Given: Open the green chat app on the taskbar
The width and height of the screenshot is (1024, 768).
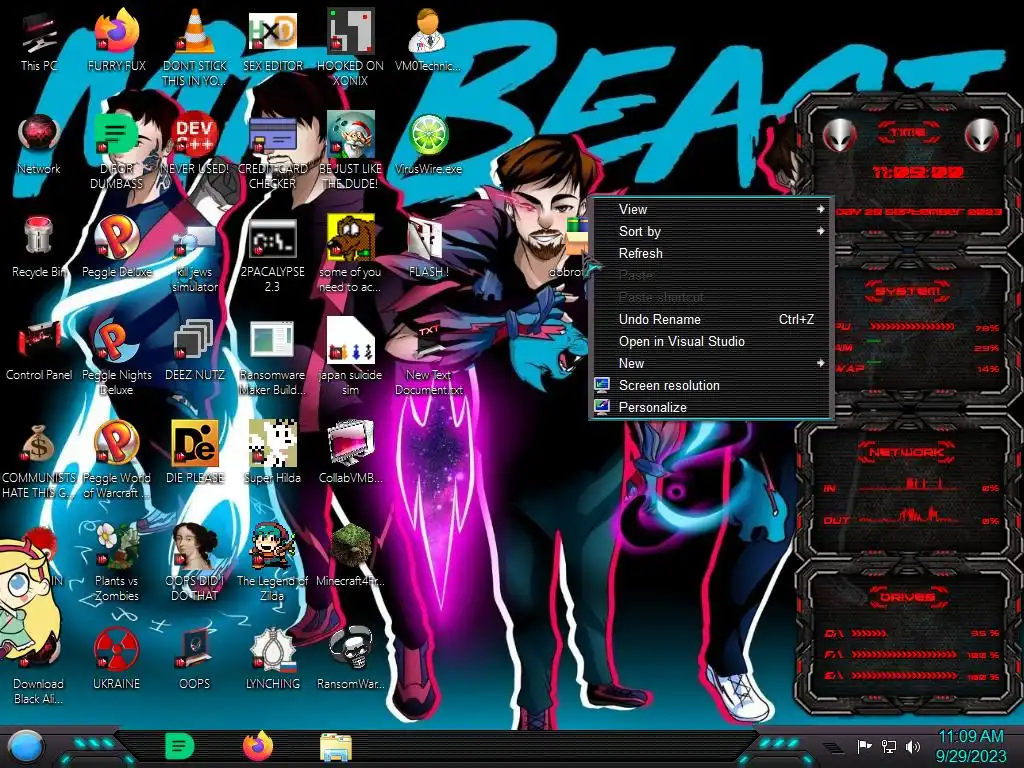Looking at the screenshot, I should pyautogui.click(x=179, y=746).
